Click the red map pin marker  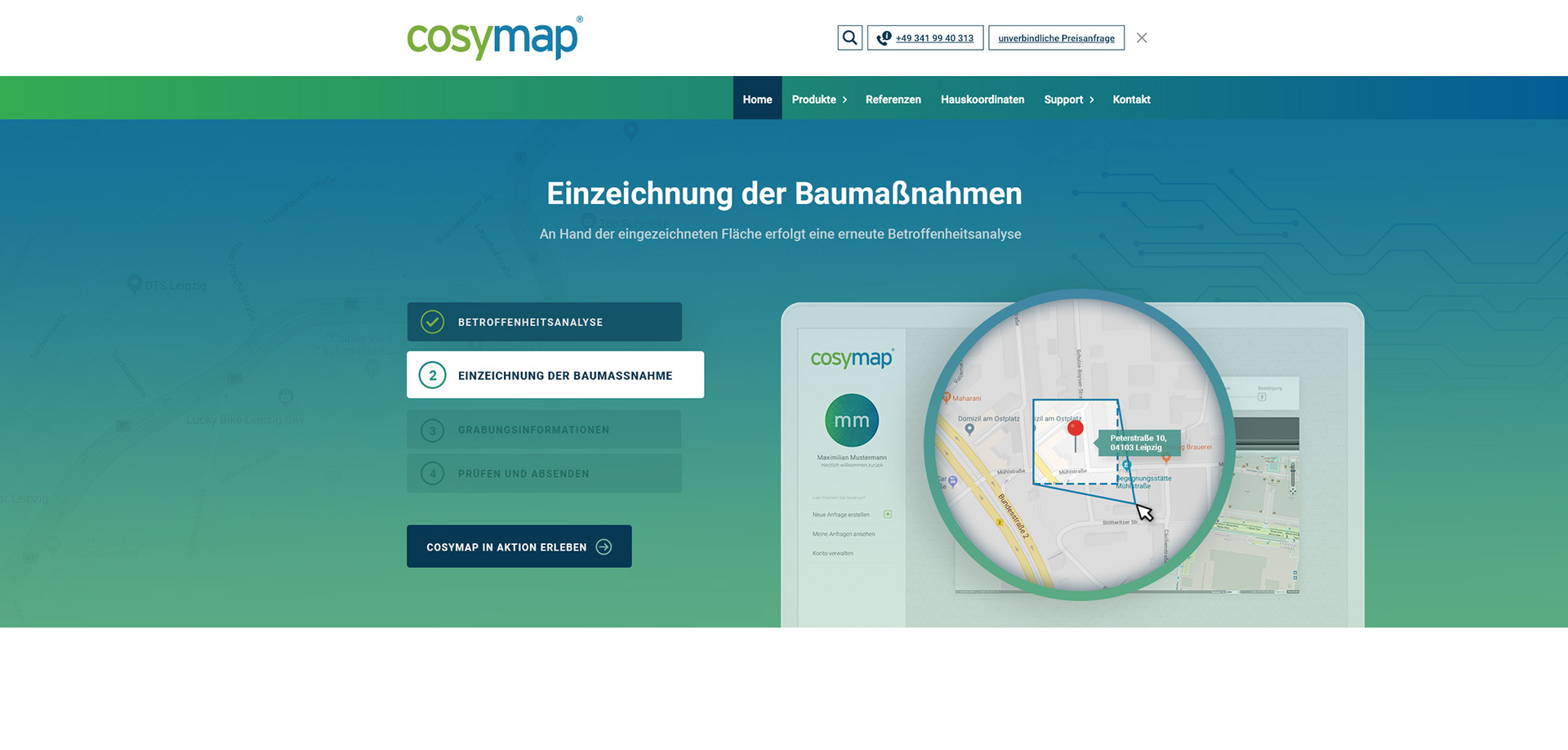(x=1076, y=435)
